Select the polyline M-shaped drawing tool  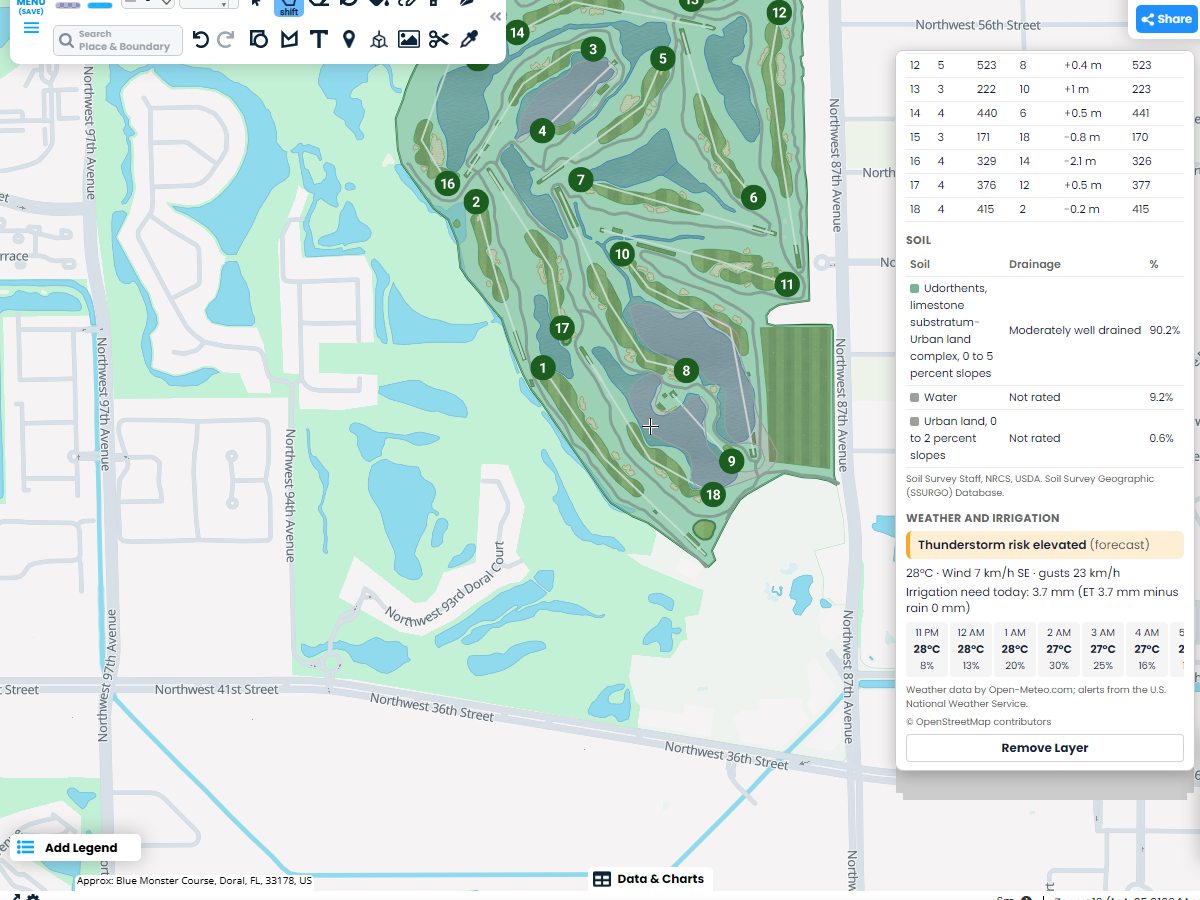[289, 39]
